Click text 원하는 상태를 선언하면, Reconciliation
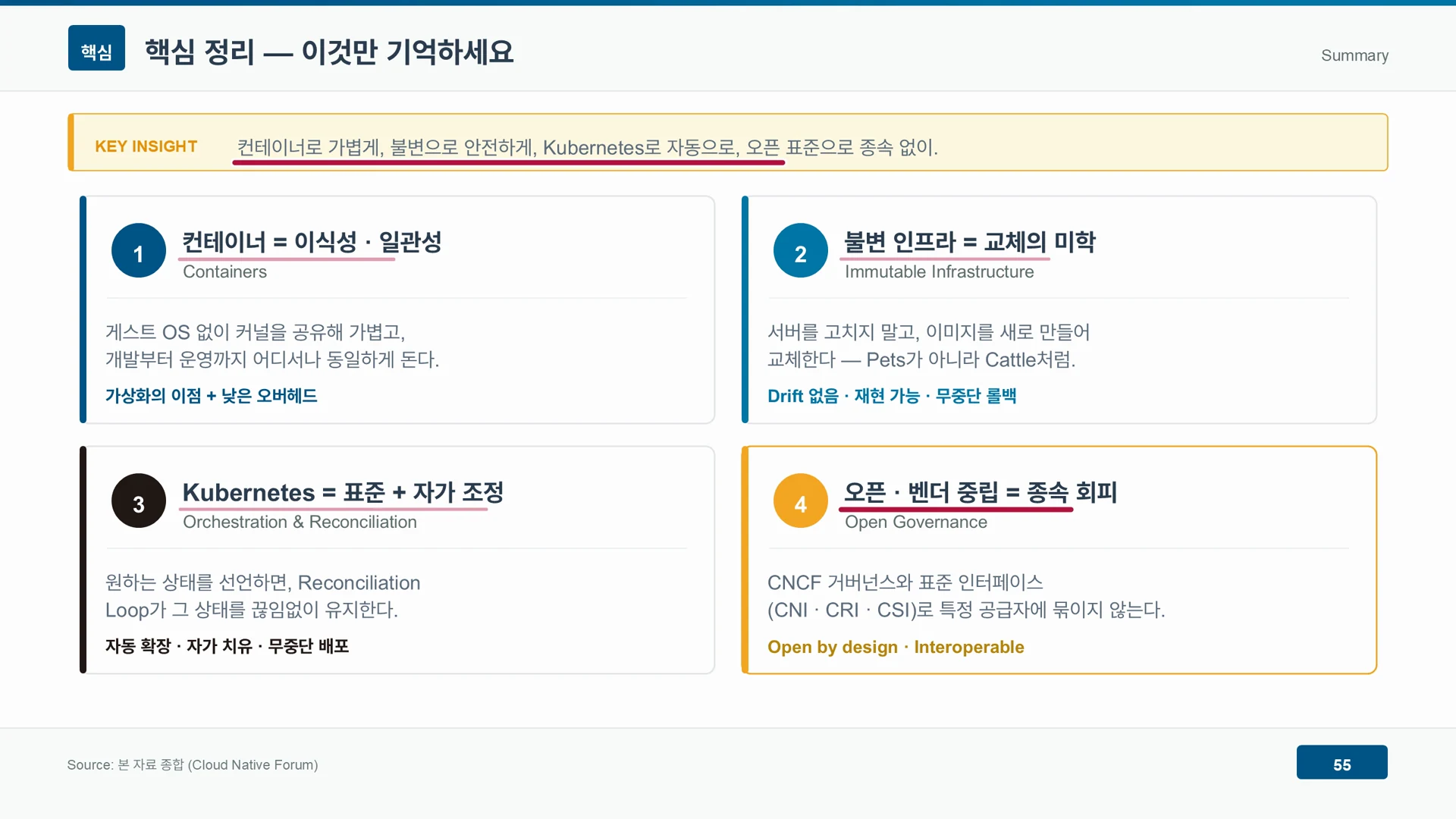1456x819 pixels. pyautogui.click(x=263, y=582)
